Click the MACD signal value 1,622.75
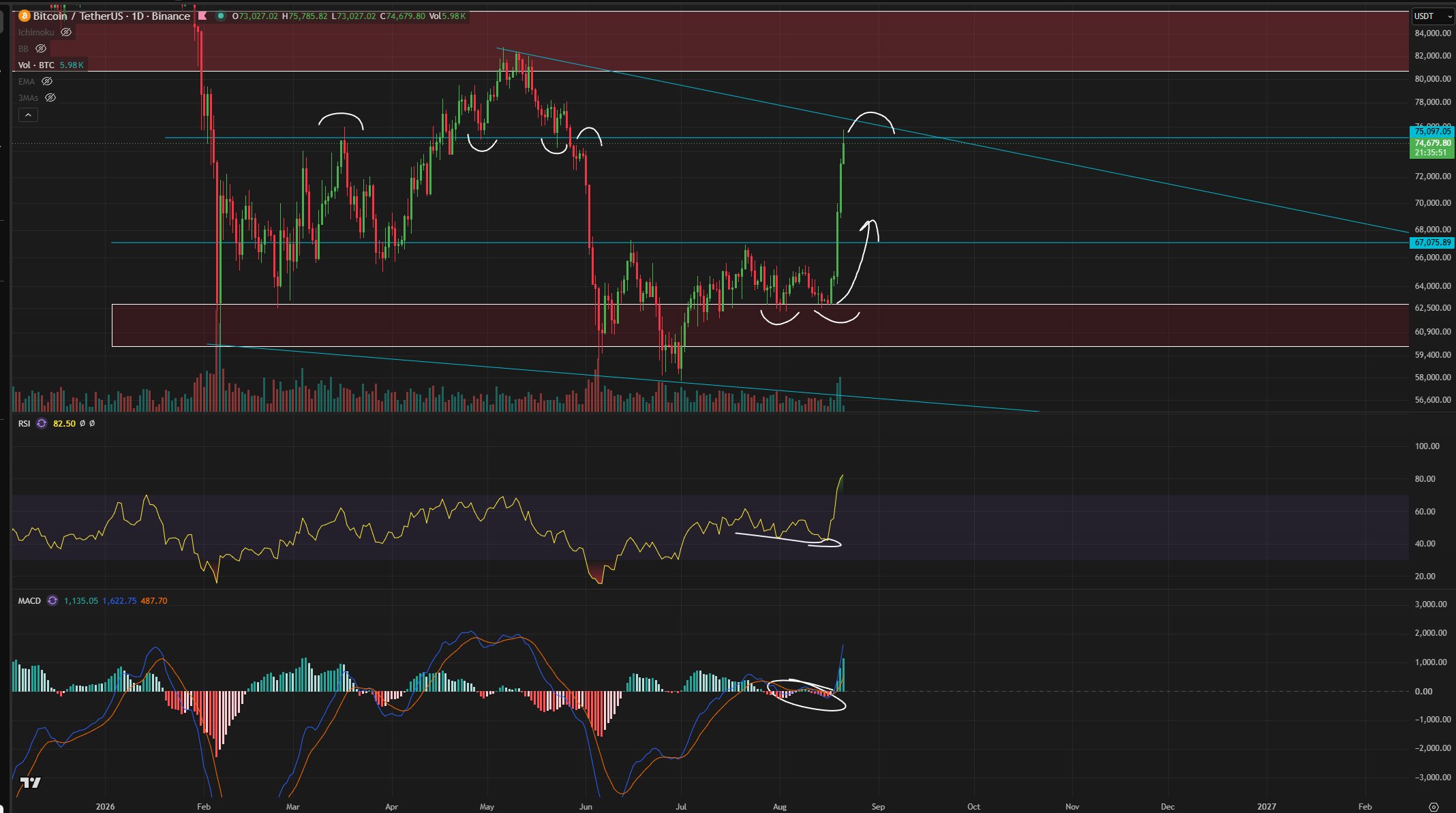 pyautogui.click(x=119, y=600)
